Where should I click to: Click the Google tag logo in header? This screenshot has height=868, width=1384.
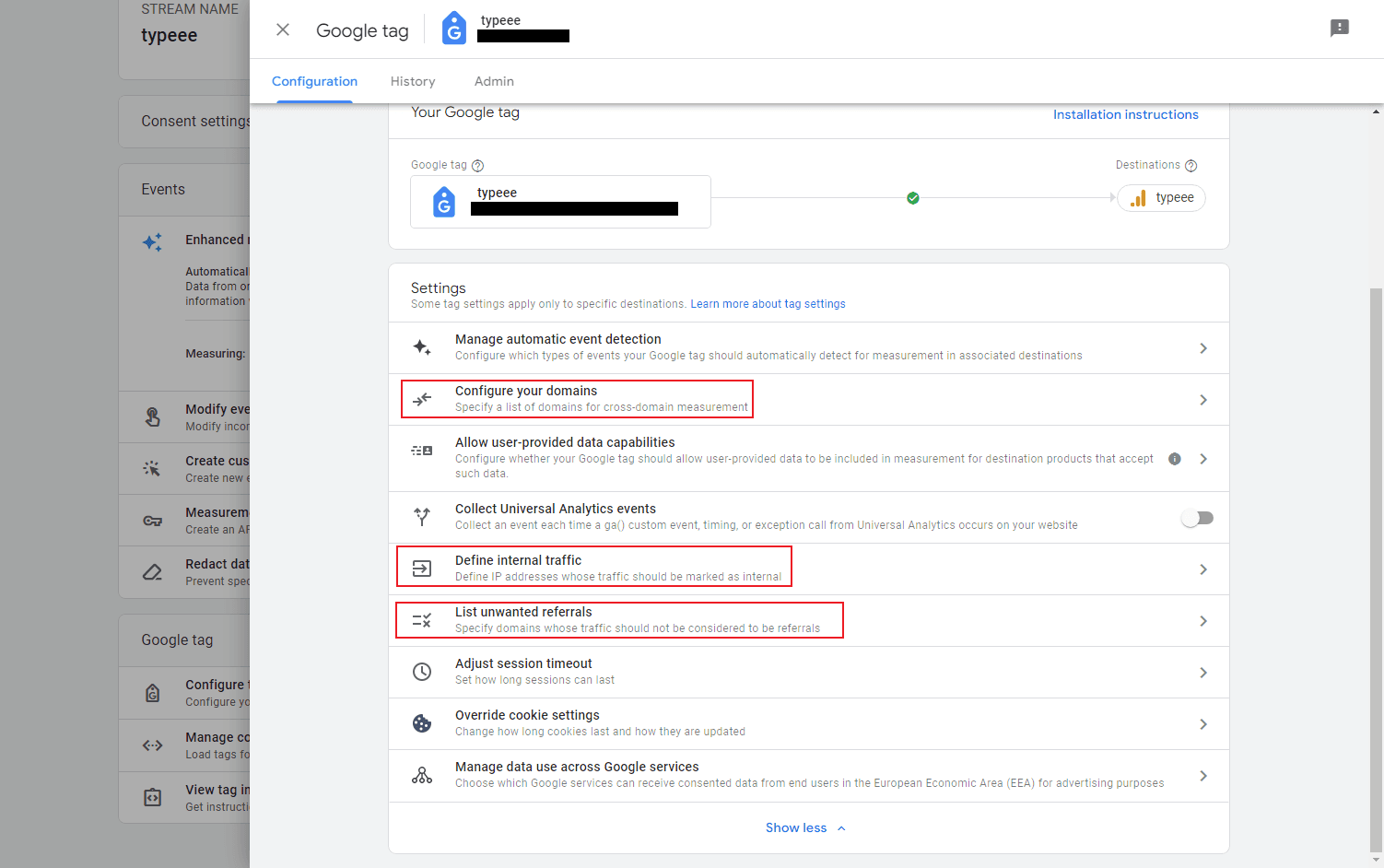pyautogui.click(x=454, y=29)
